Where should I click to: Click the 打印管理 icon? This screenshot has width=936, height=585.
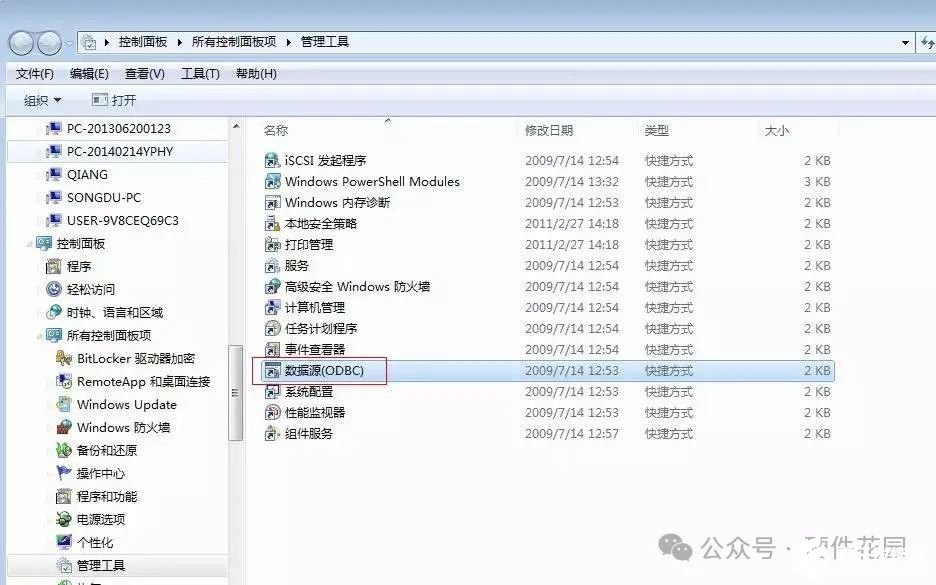(272, 245)
